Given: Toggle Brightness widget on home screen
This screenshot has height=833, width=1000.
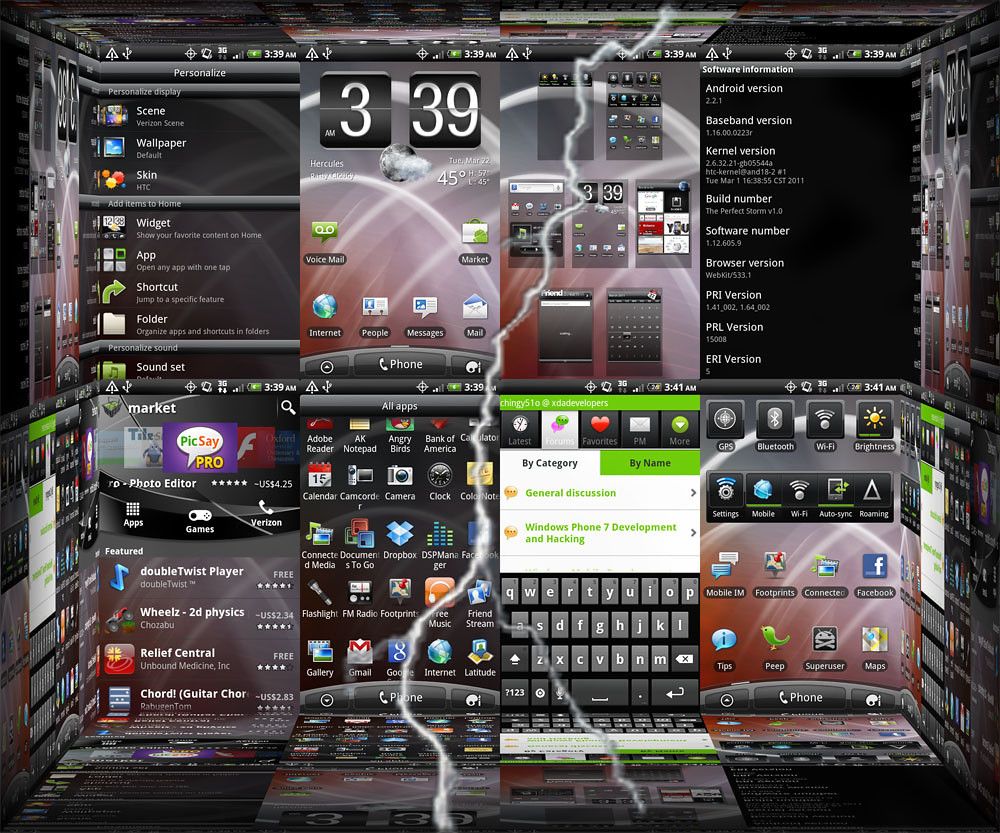Looking at the screenshot, I should pyautogui.click(x=874, y=425).
